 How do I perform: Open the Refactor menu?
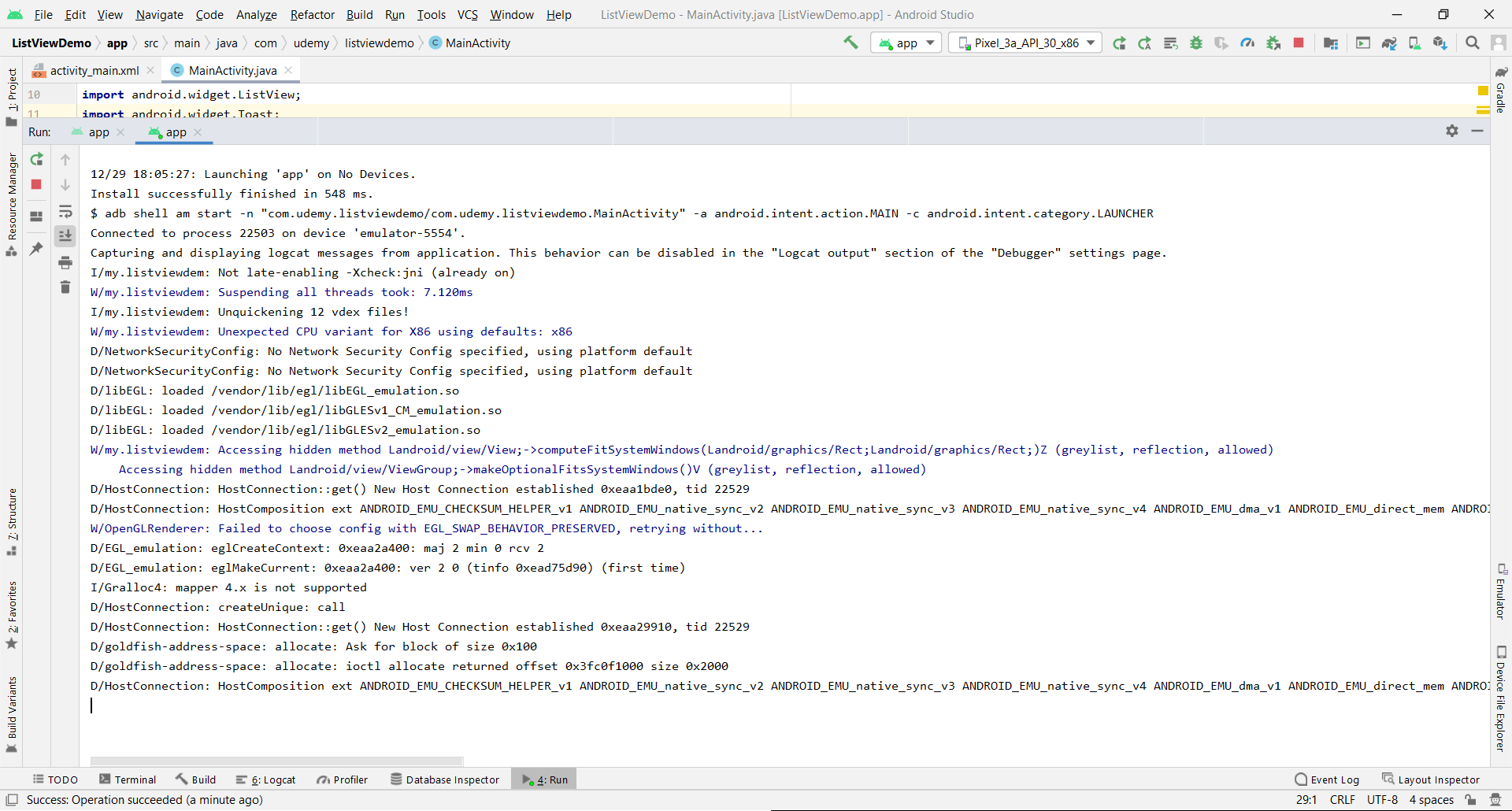point(313,14)
